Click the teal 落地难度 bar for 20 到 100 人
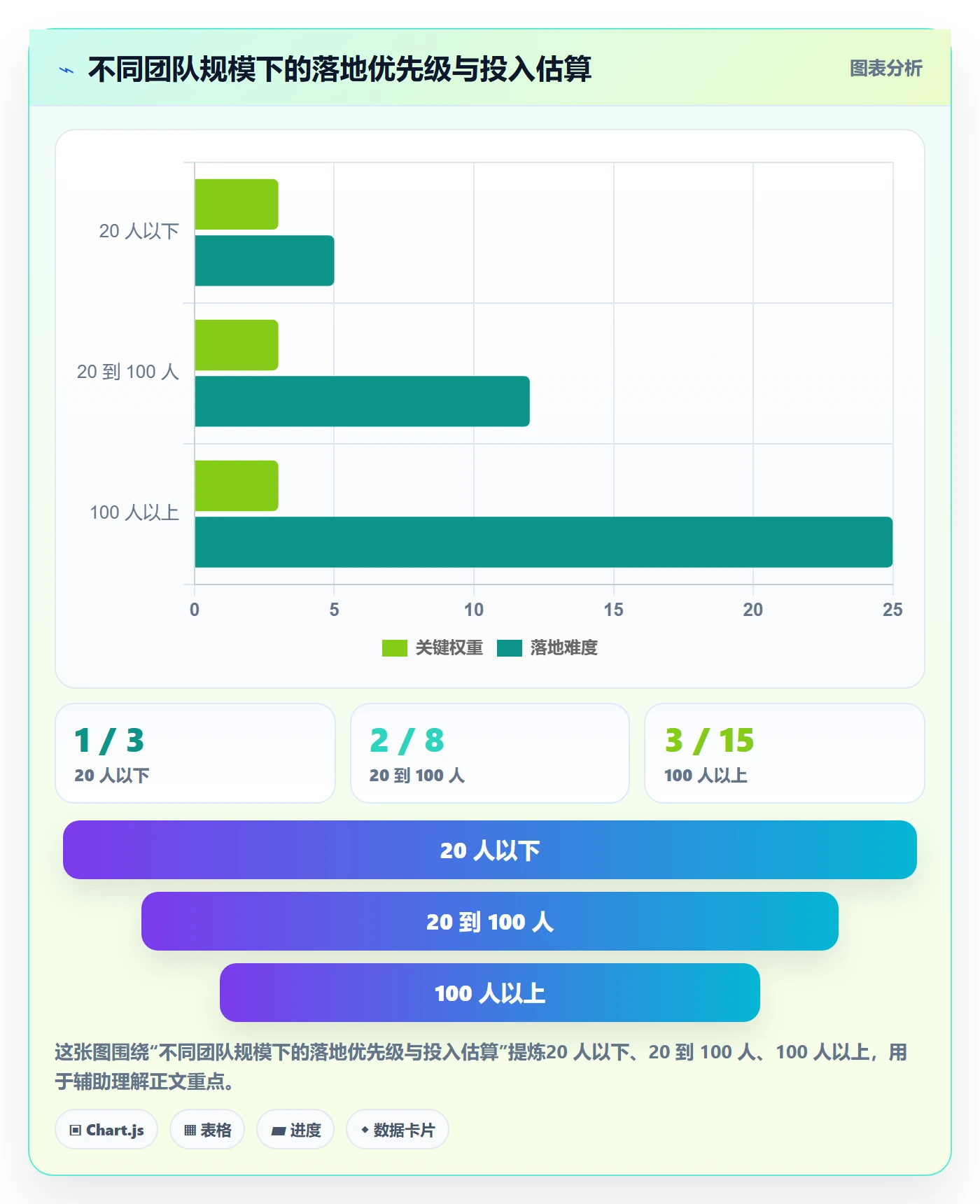This screenshot has width=980, height=1204. (x=362, y=401)
